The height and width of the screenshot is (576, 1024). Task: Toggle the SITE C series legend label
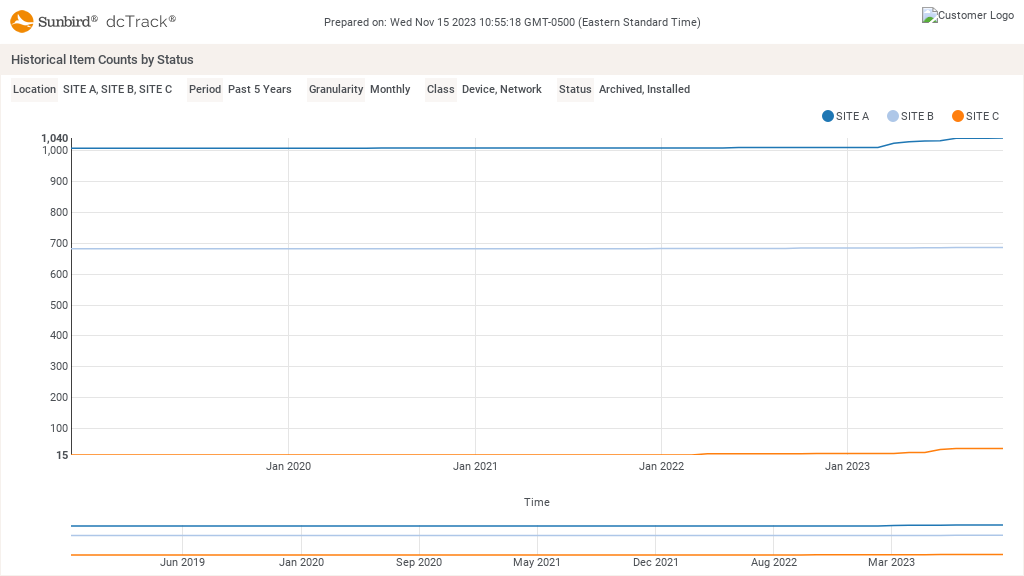tap(982, 116)
